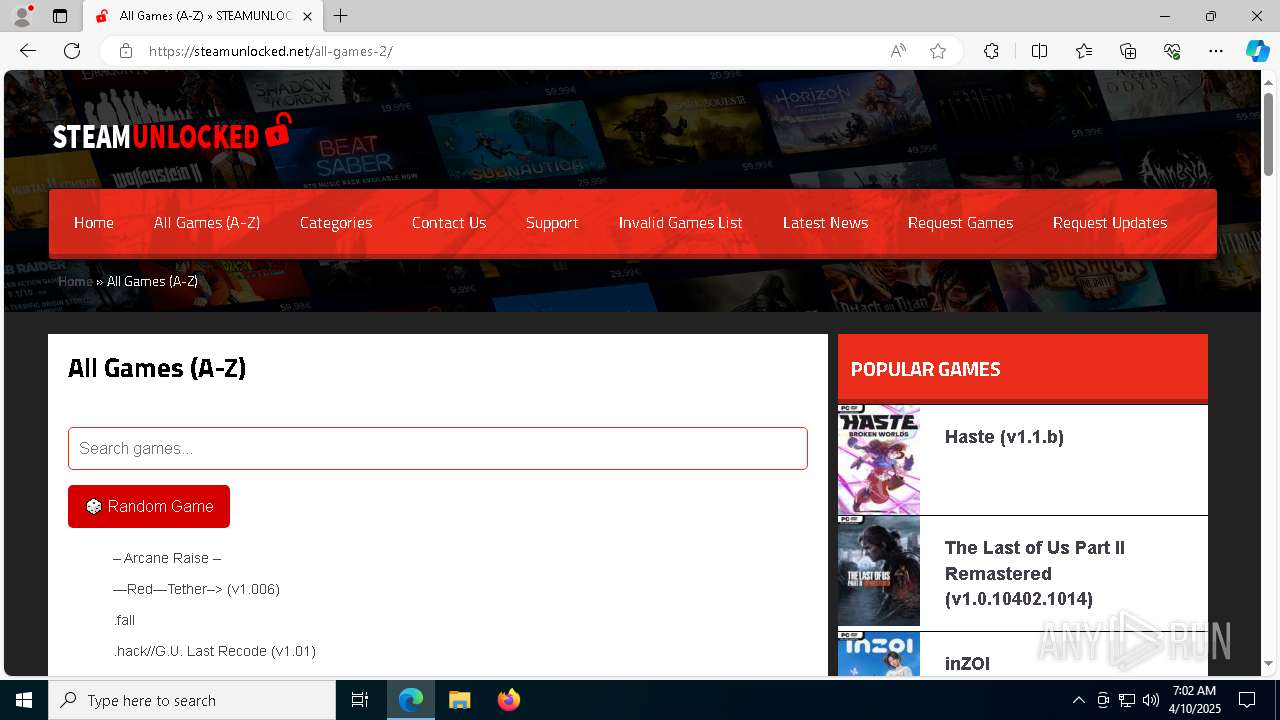Focus the Search games field
The image size is (1280, 720).
click(438, 448)
